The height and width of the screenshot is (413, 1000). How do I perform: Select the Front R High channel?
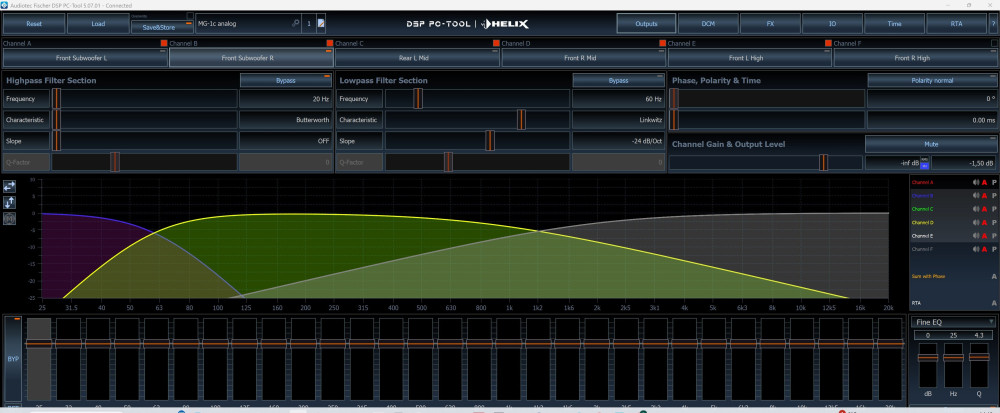pos(915,57)
